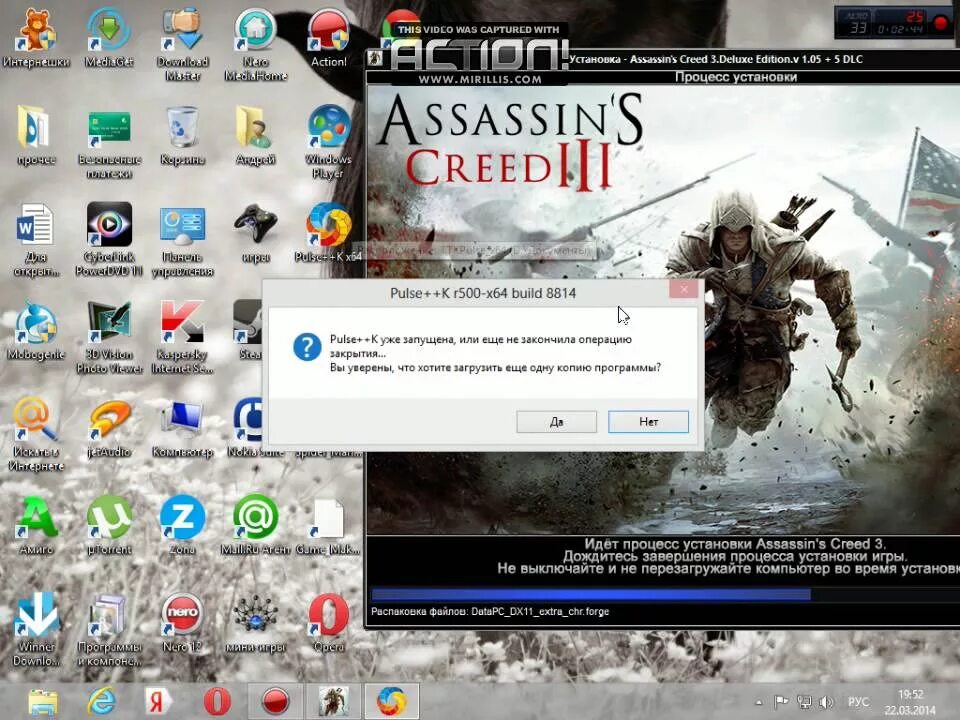
Task: Open the Безопасные платежи icon
Action: click(x=109, y=142)
